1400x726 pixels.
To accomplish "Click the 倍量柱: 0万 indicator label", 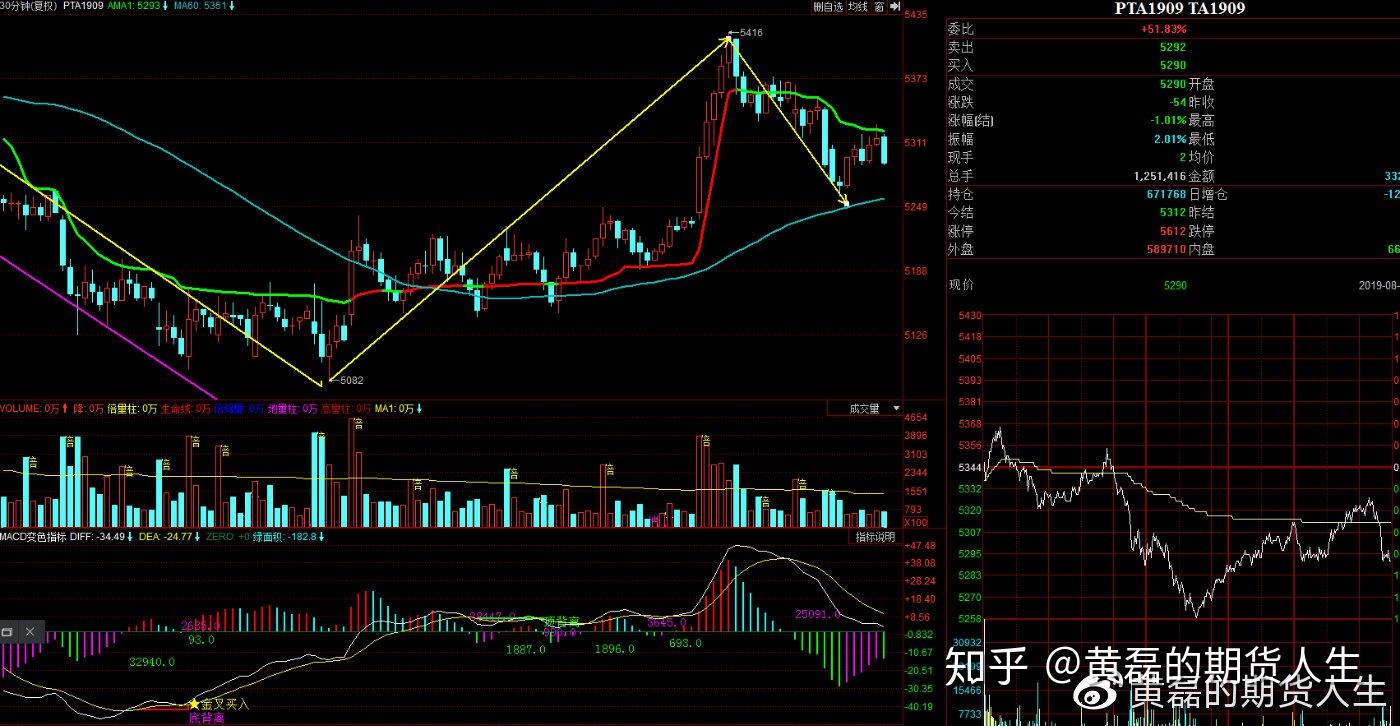I will (133, 409).
